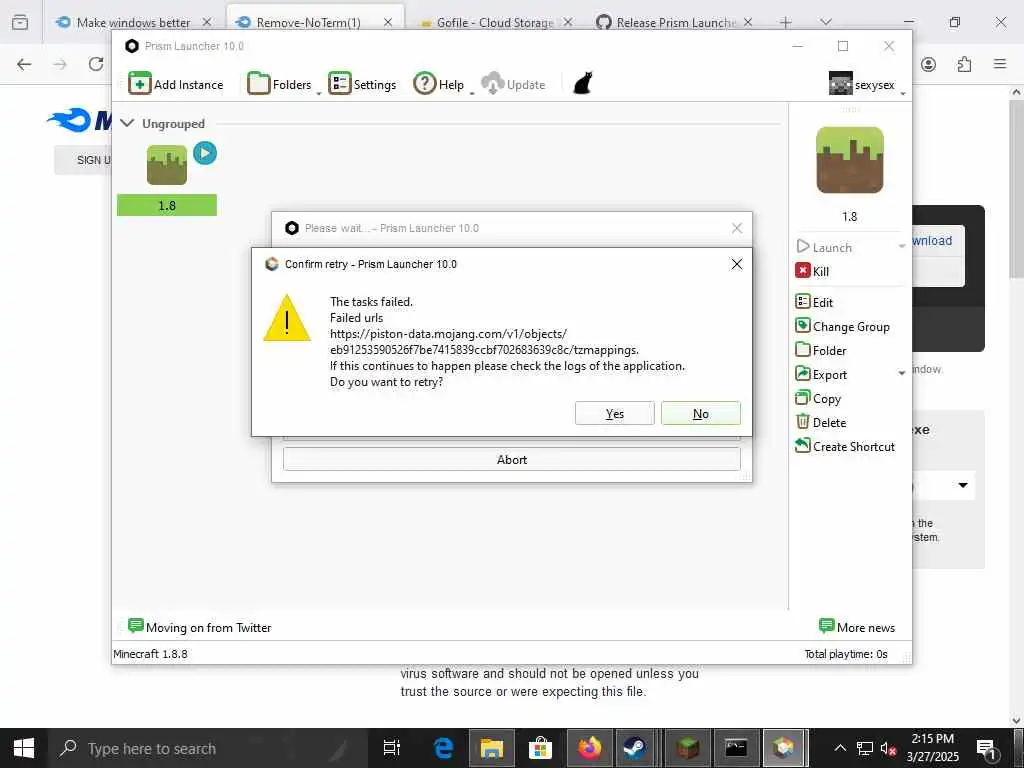Image resolution: width=1024 pixels, height=768 pixels.
Task: Open browser extensions puzzle icon
Action: (964, 64)
